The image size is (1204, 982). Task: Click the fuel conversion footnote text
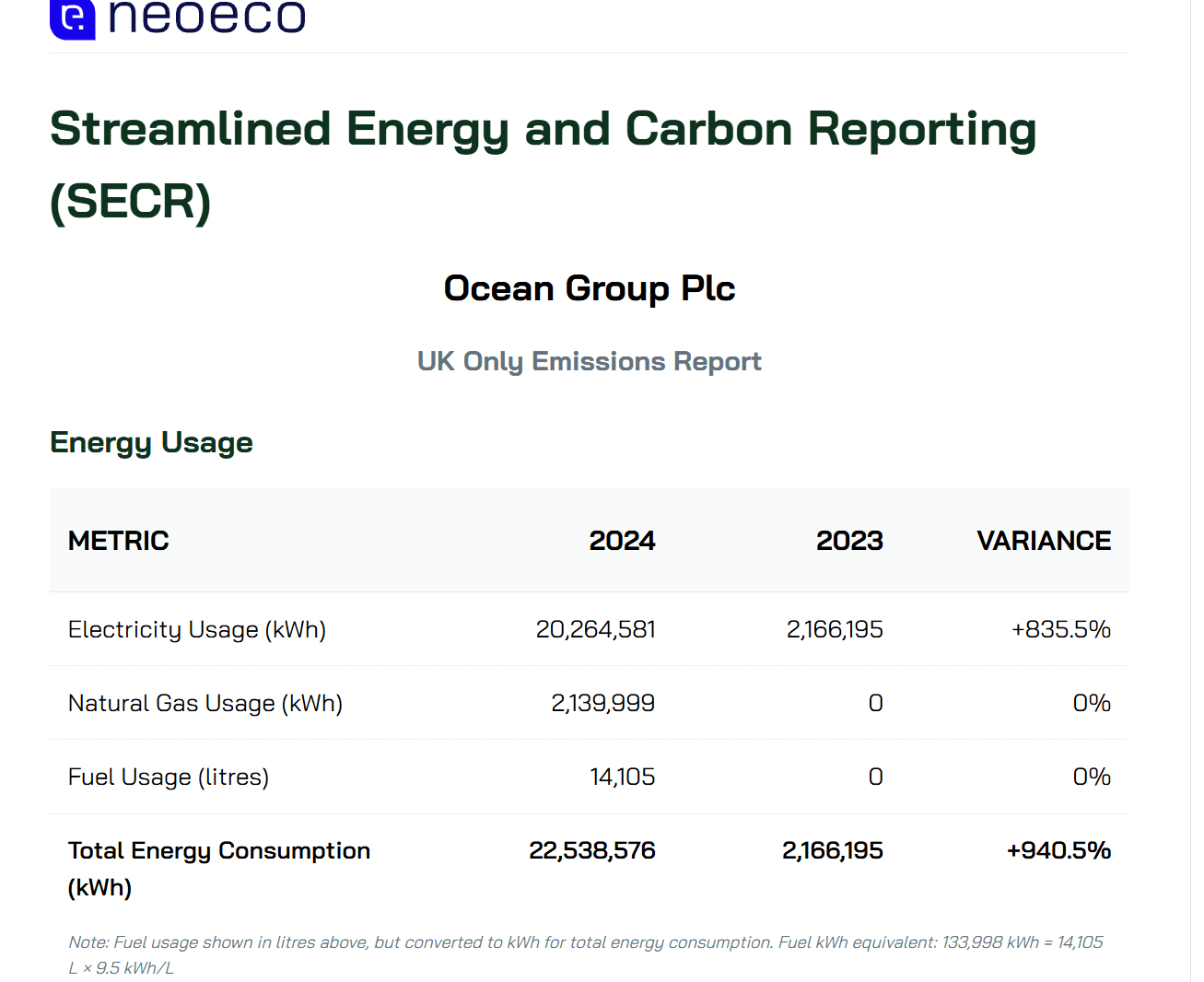pos(586,955)
